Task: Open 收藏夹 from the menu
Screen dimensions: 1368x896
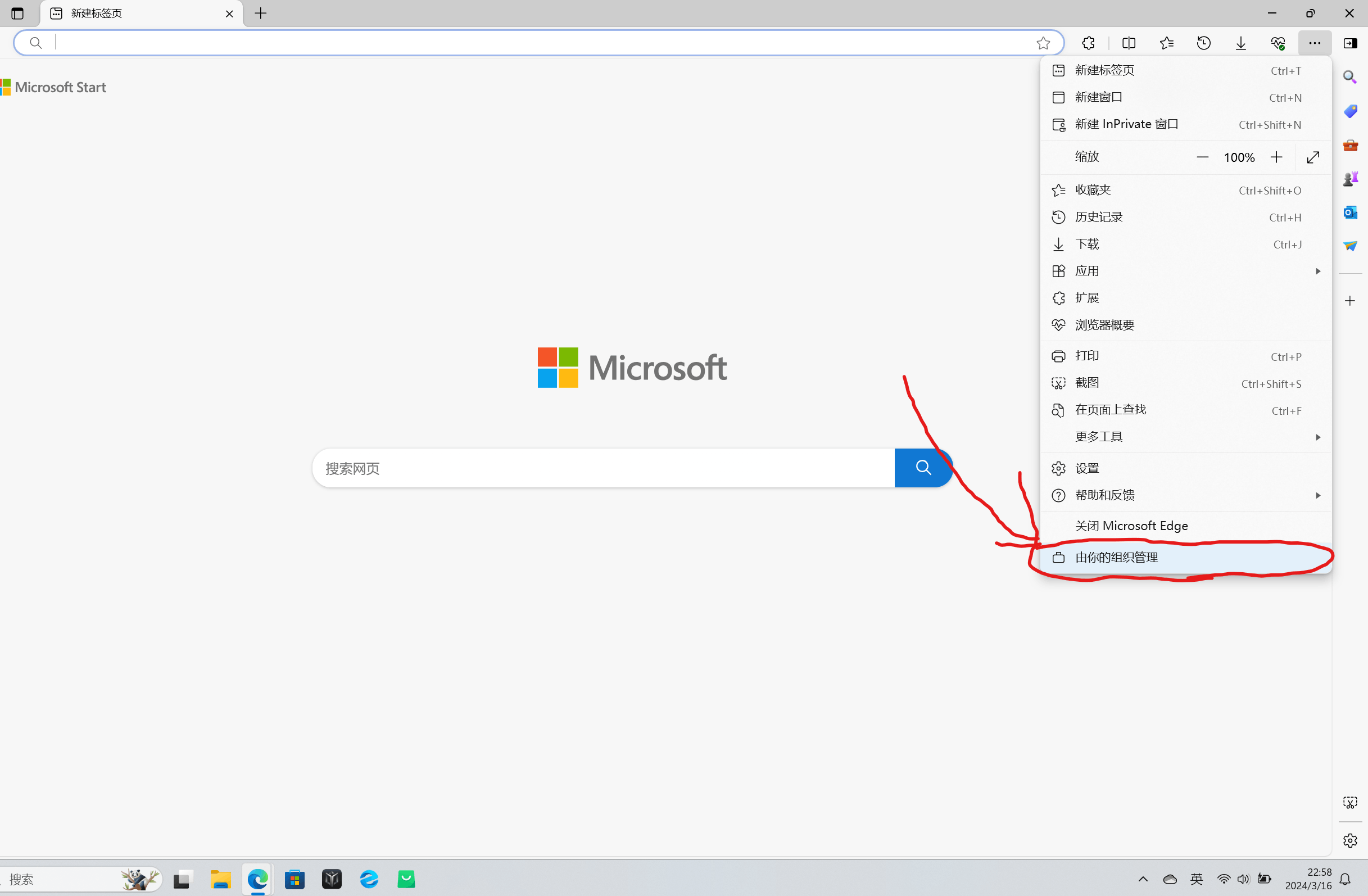Action: pyautogui.click(x=1185, y=189)
